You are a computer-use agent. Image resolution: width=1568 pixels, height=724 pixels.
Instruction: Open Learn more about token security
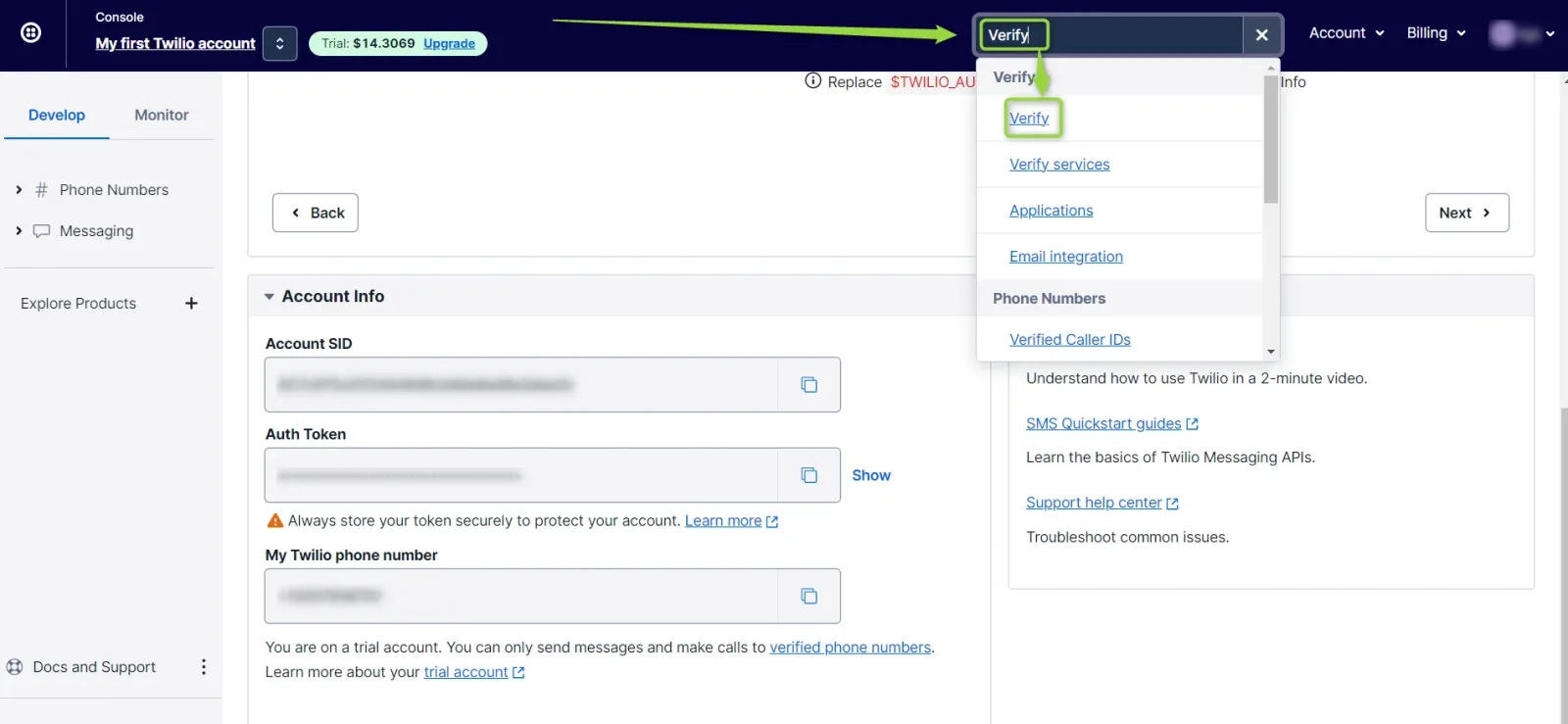click(731, 521)
